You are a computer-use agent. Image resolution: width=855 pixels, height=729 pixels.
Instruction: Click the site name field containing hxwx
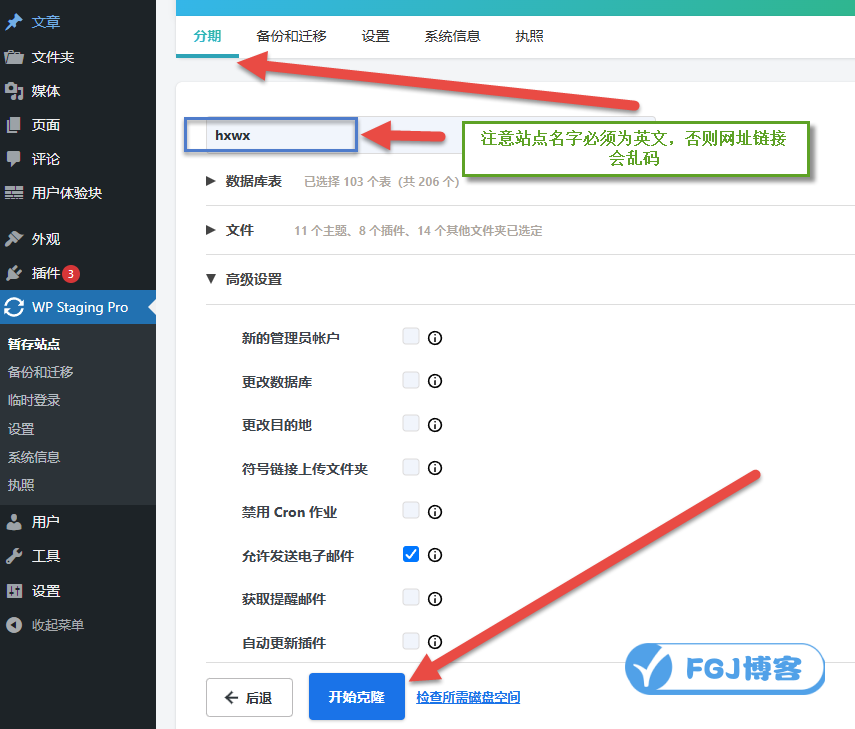click(x=270, y=135)
